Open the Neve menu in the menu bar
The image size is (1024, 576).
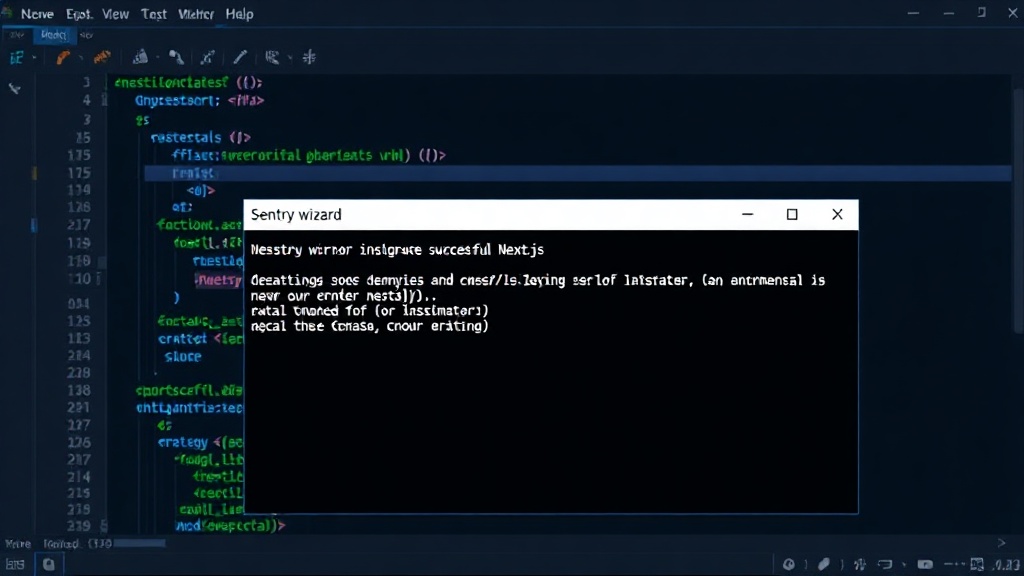(x=37, y=14)
